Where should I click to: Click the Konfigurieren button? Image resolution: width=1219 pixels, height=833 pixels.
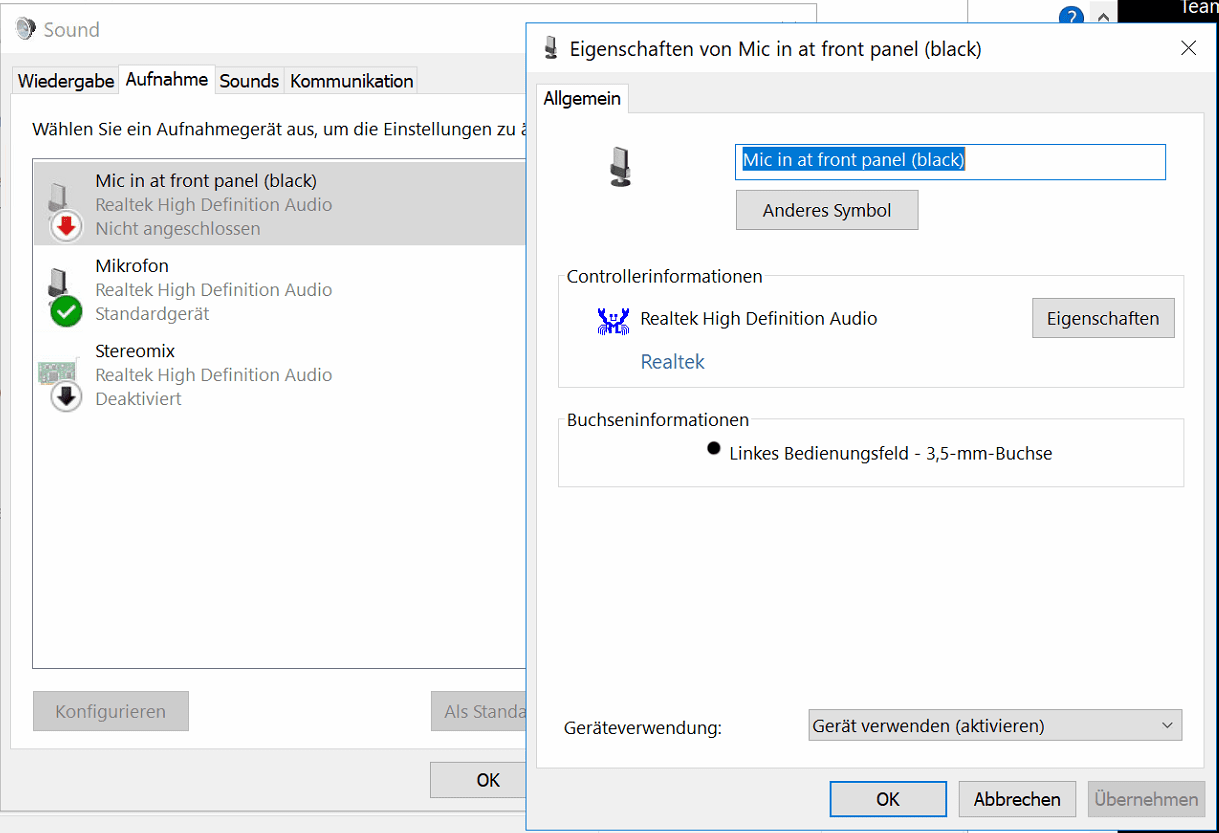[110, 712]
